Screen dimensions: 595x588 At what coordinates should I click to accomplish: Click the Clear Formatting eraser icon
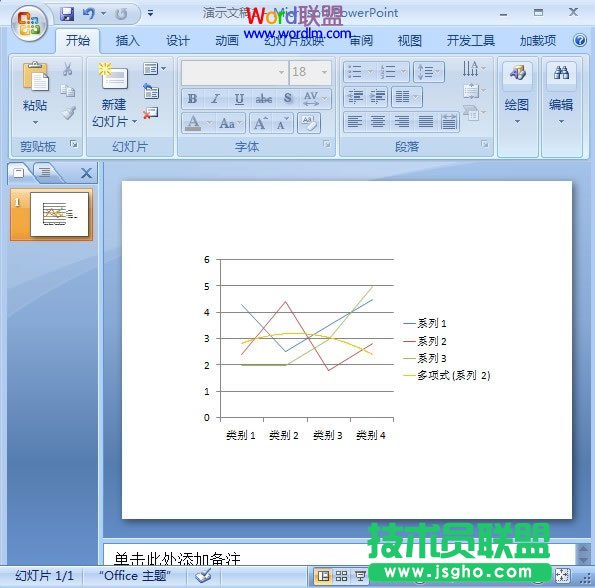(x=309, y=123)
